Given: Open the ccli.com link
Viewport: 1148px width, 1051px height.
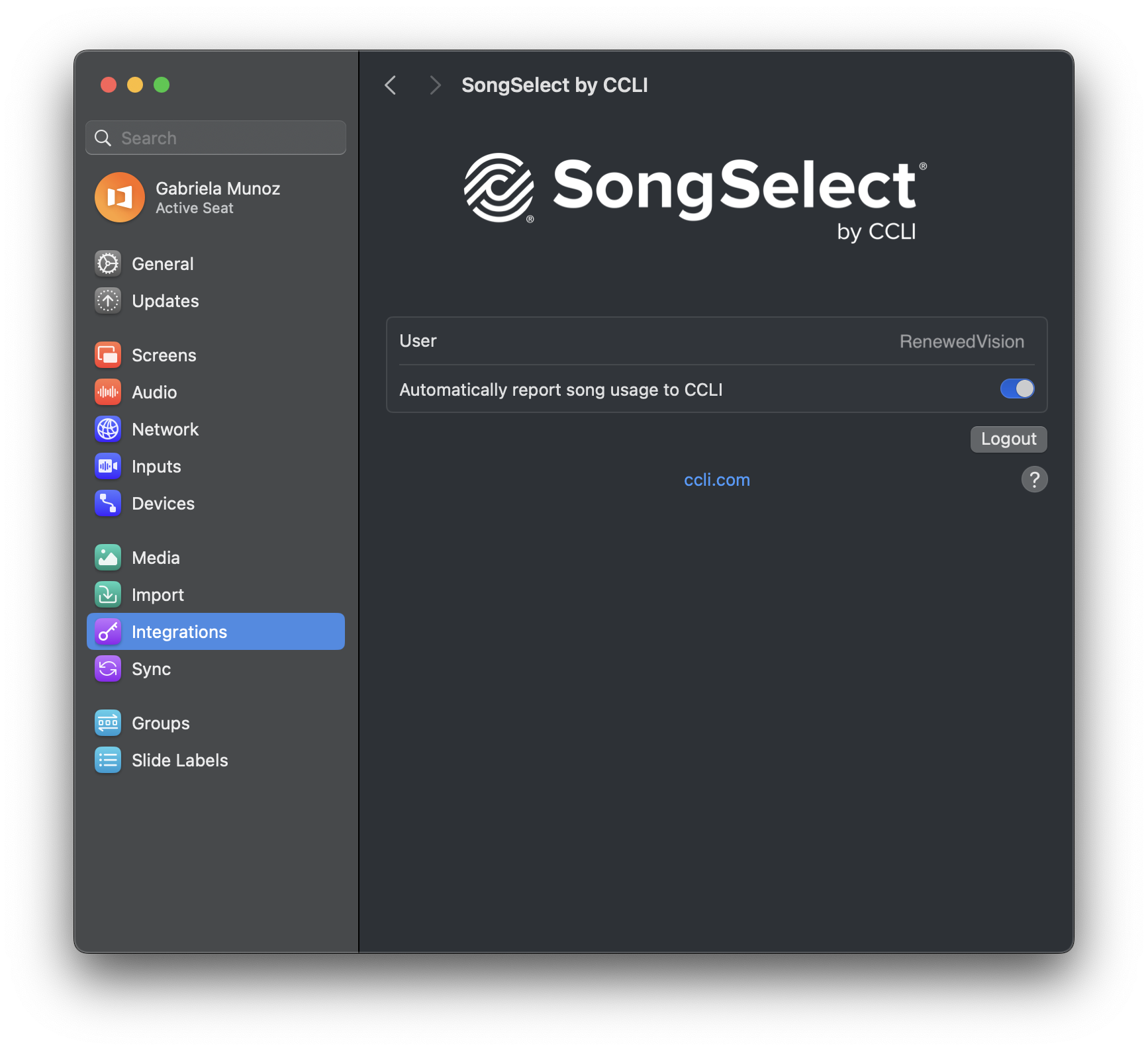Looking at the screenshot, I should click(x=717, y=480).
